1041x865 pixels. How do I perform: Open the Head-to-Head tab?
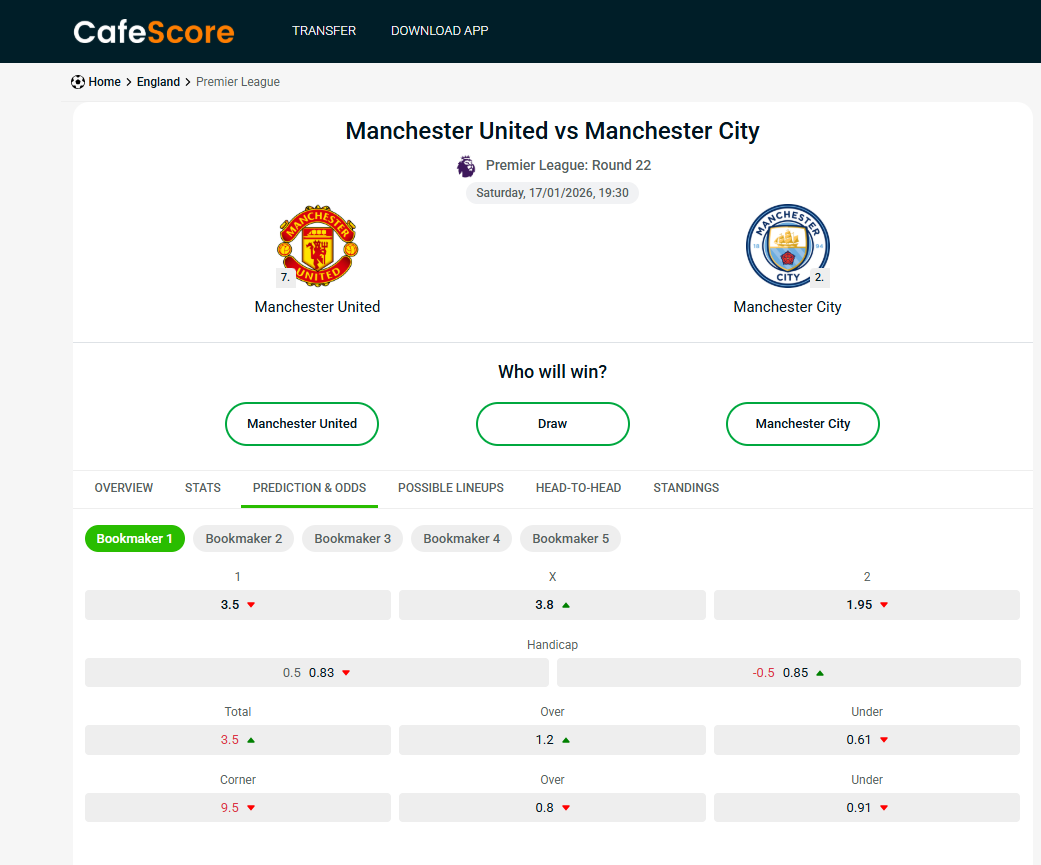point(578,488)
